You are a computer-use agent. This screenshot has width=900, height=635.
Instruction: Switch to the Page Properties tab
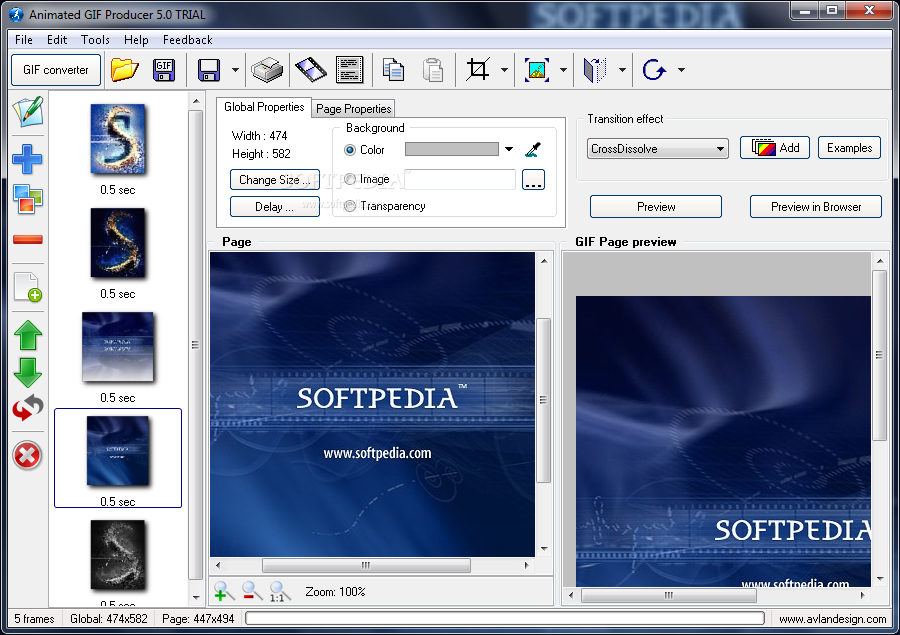click(x=354, y=109)
